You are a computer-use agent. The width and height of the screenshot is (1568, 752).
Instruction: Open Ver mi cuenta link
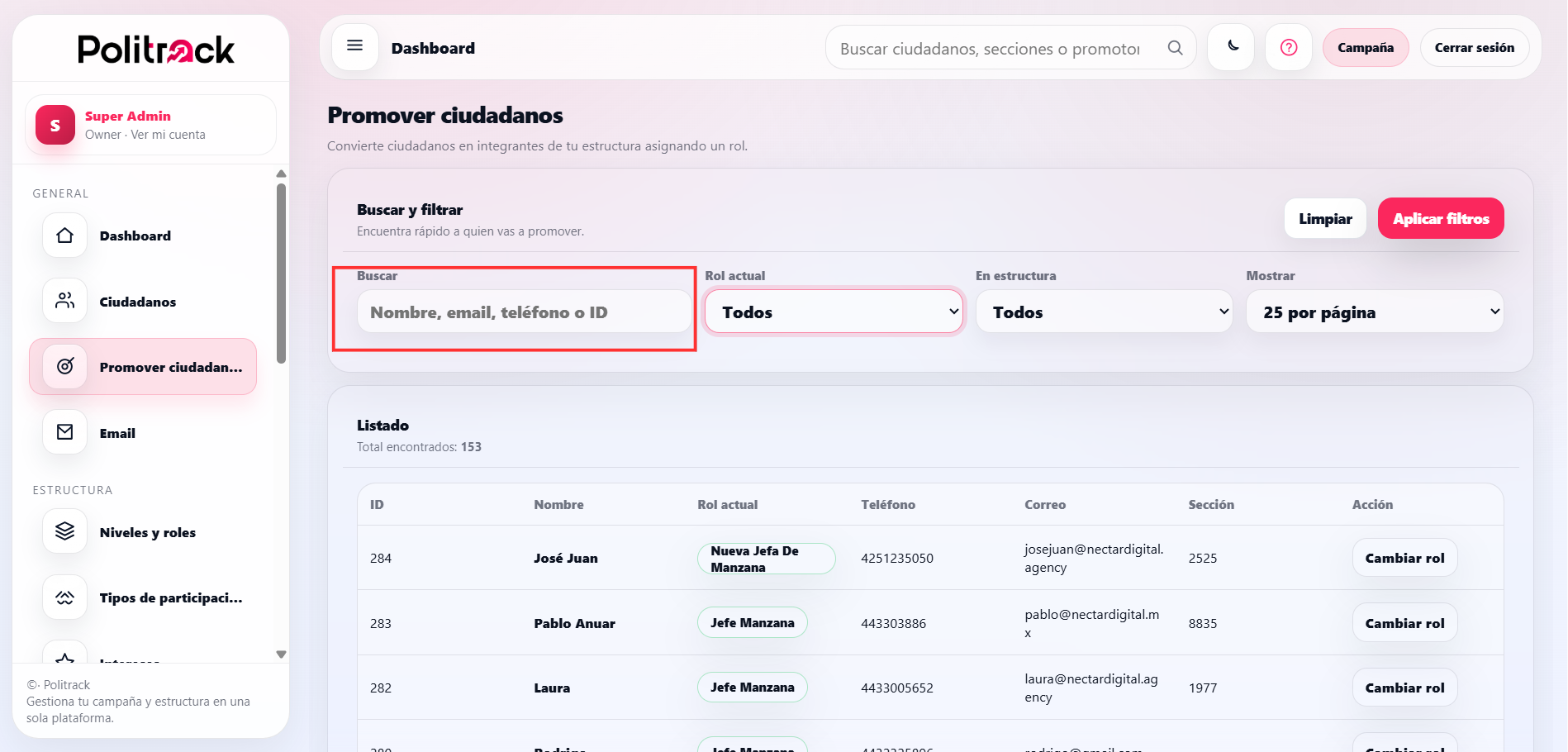169,134
